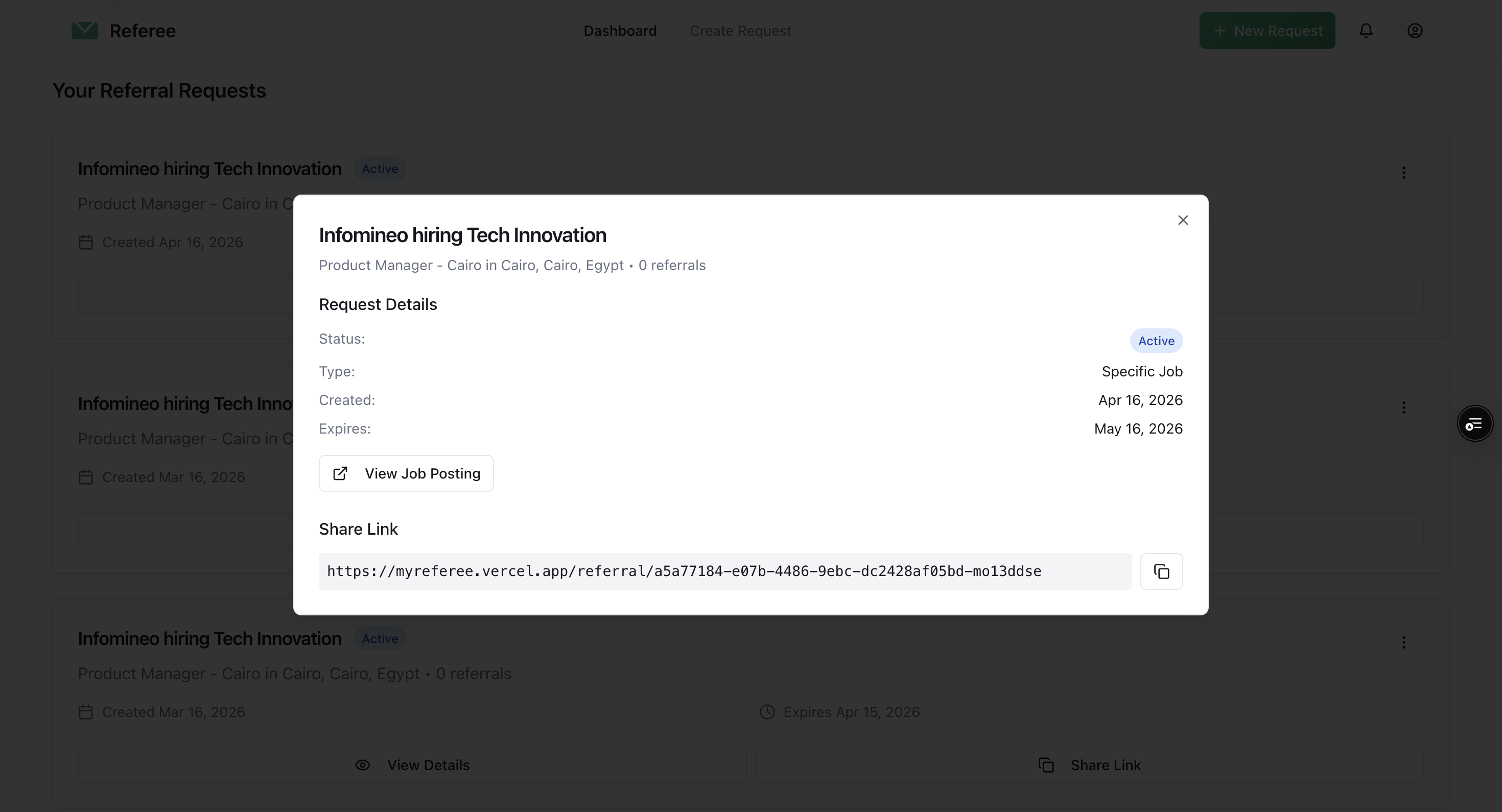Open options menu for second request card

pos(1403,408)
